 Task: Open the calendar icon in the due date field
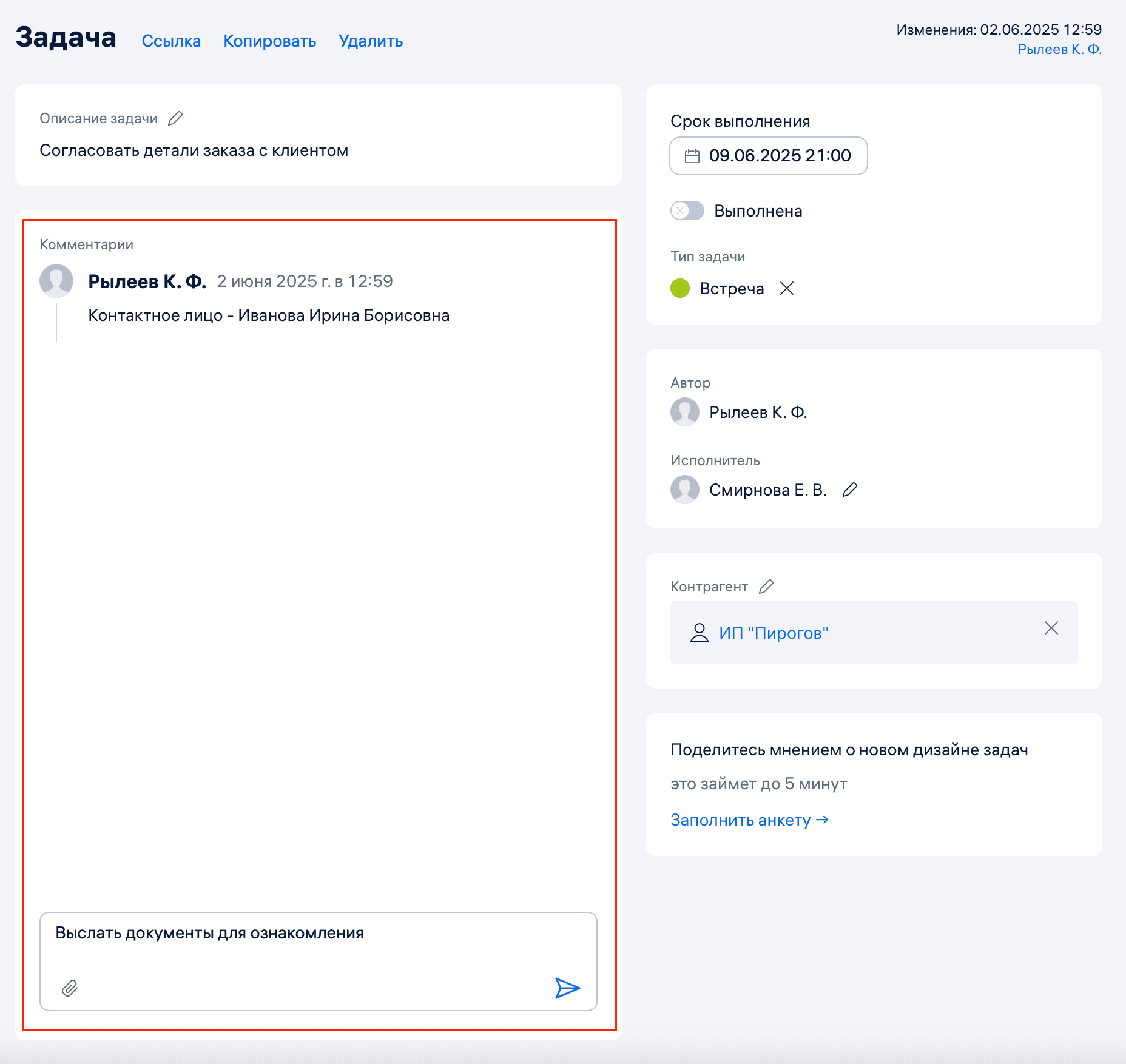coord(692,156)
